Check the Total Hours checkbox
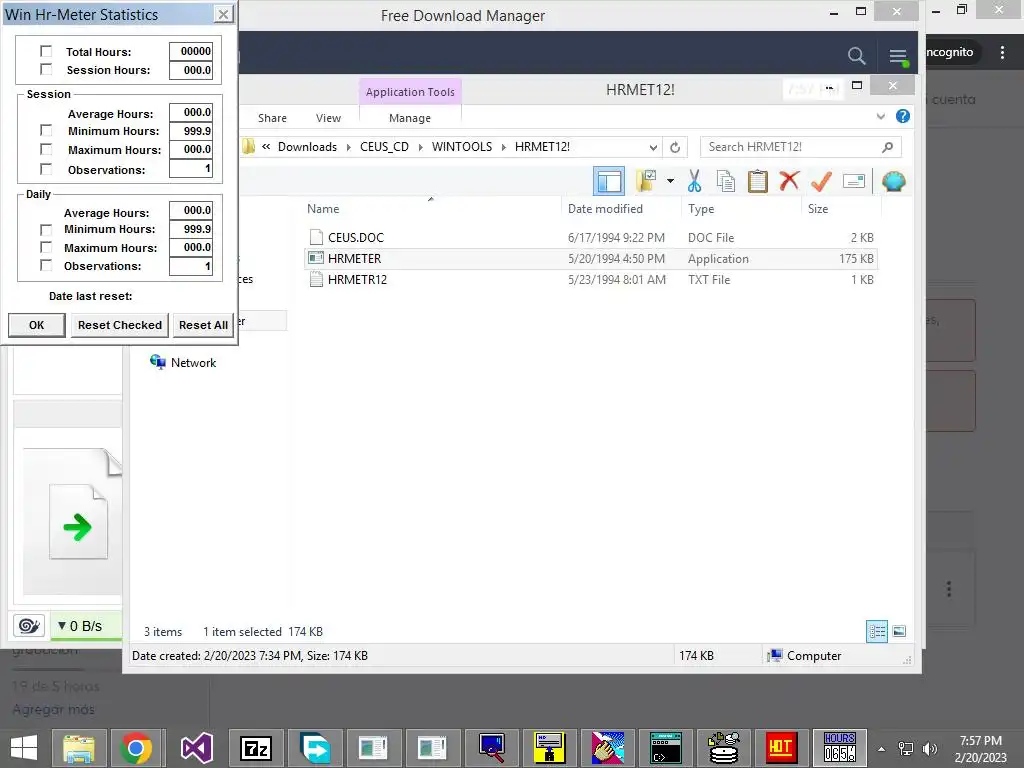 46,51
